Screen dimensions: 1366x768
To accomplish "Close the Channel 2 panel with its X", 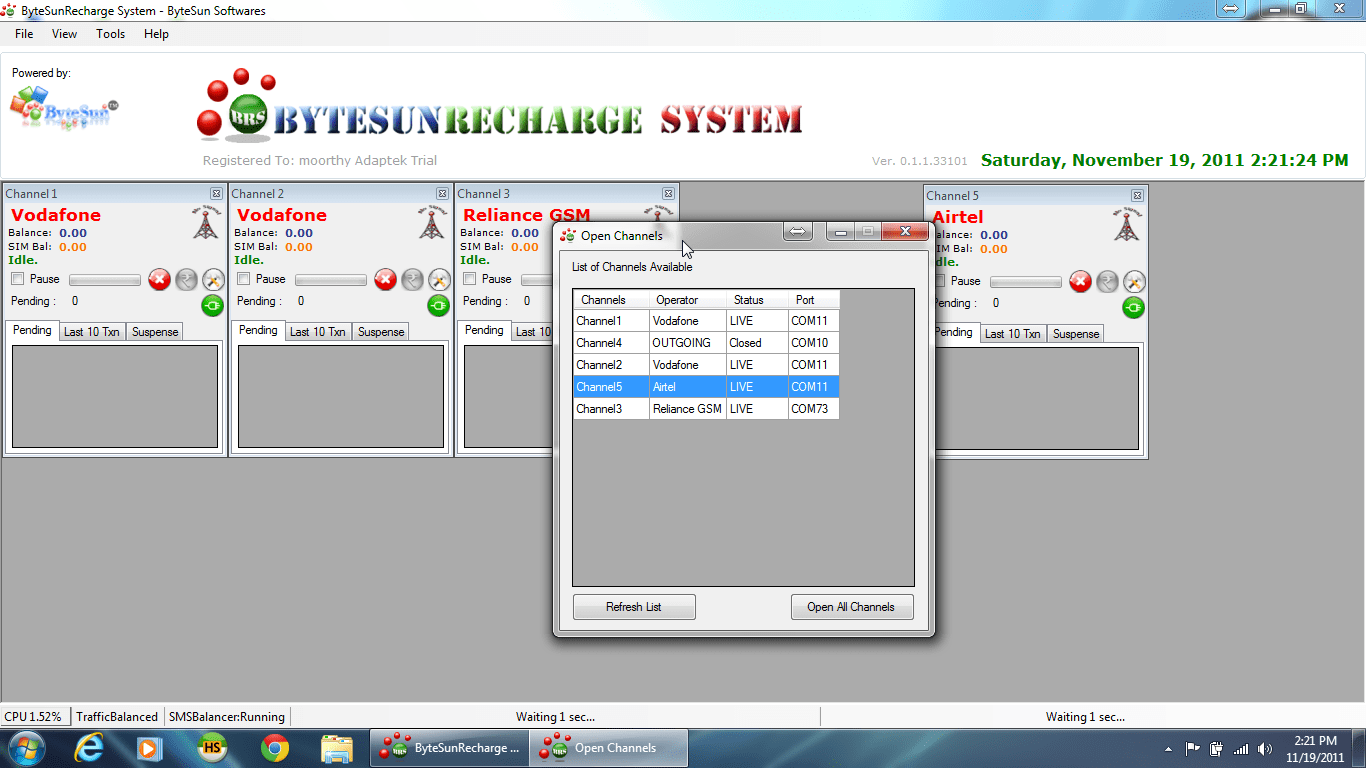I will coord(442,193).
